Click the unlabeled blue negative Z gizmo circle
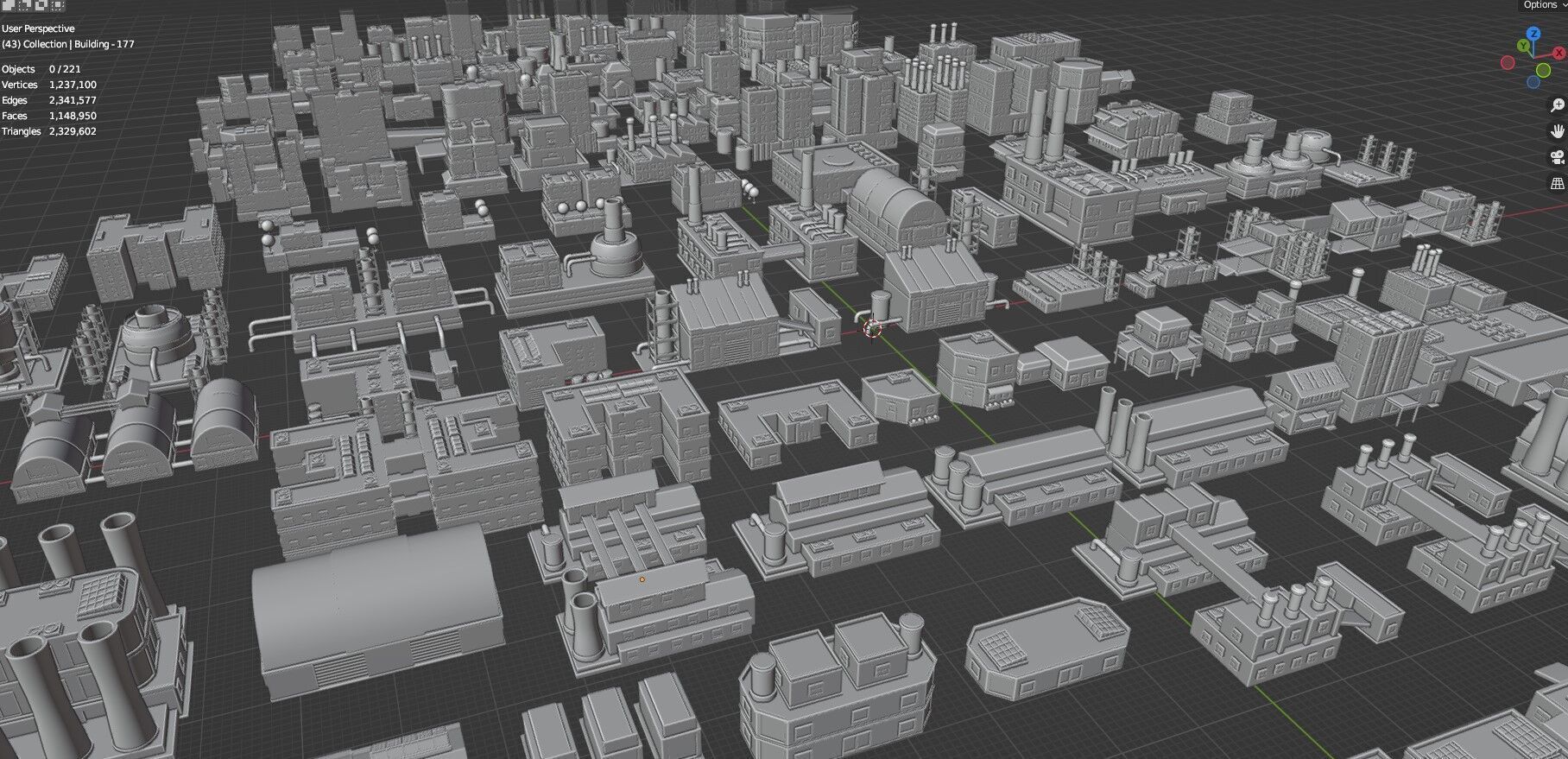The height and width of the screenshot is (759, 1568). [x=1533, y=82]
